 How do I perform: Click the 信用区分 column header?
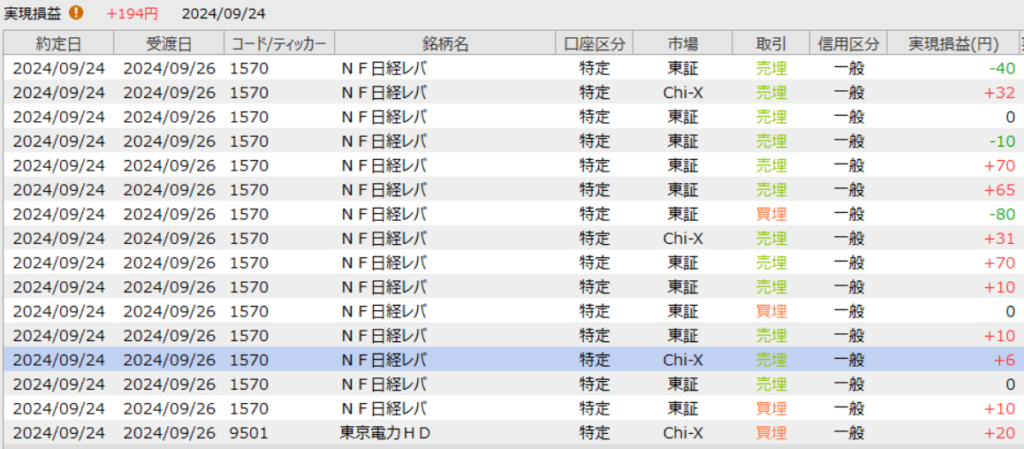[848, 44]
